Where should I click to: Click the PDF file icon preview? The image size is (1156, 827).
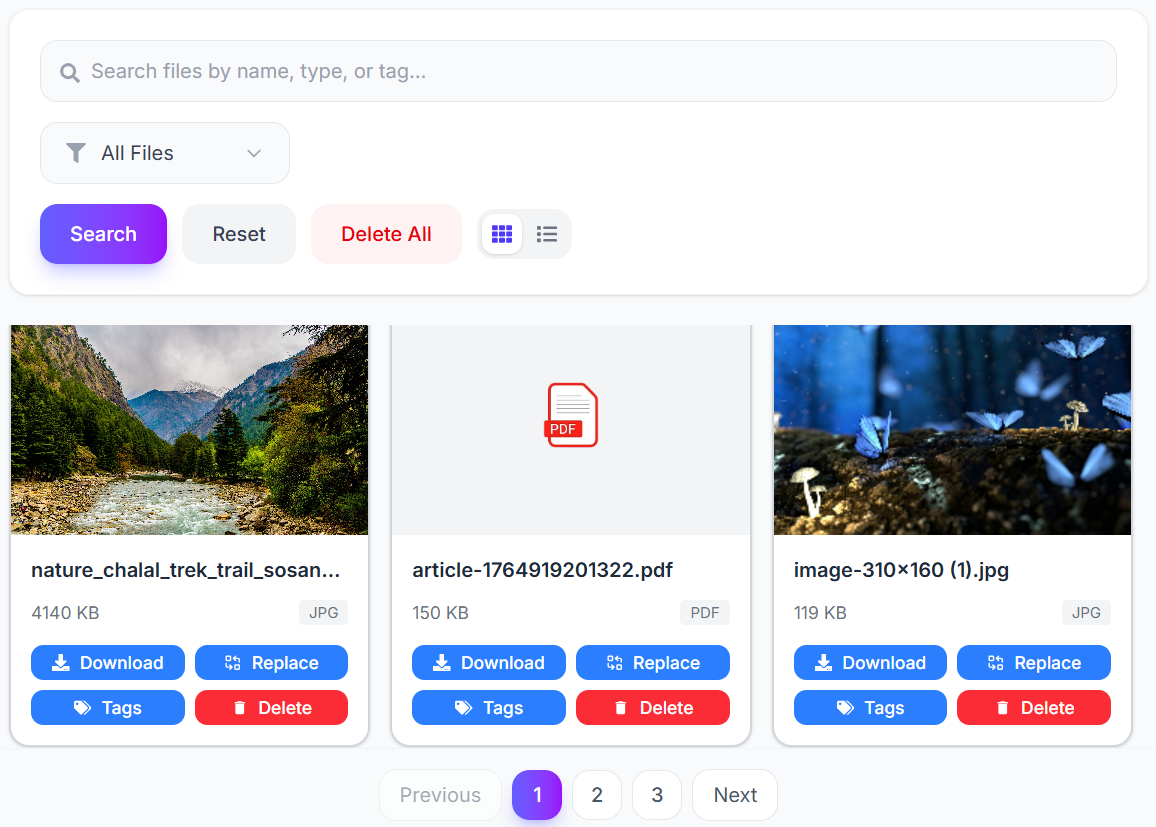click(x=571, y=415)
